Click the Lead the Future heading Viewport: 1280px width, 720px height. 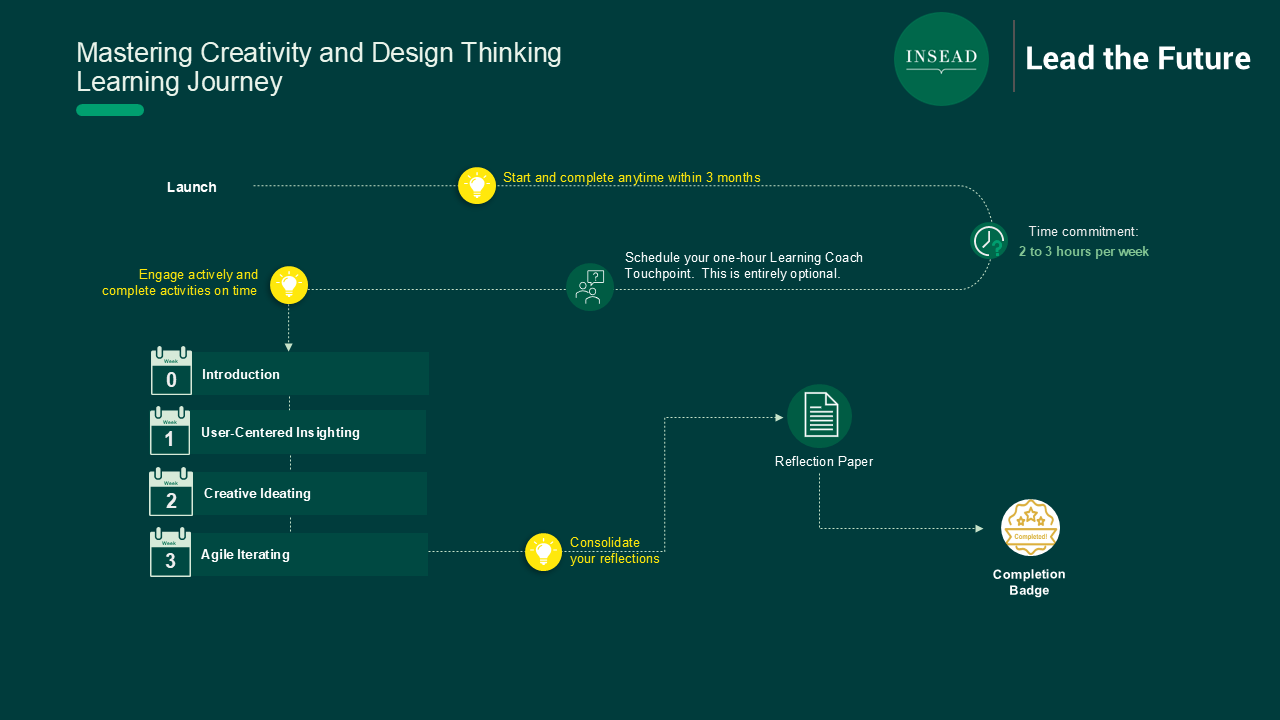(x=1138, y=59)
